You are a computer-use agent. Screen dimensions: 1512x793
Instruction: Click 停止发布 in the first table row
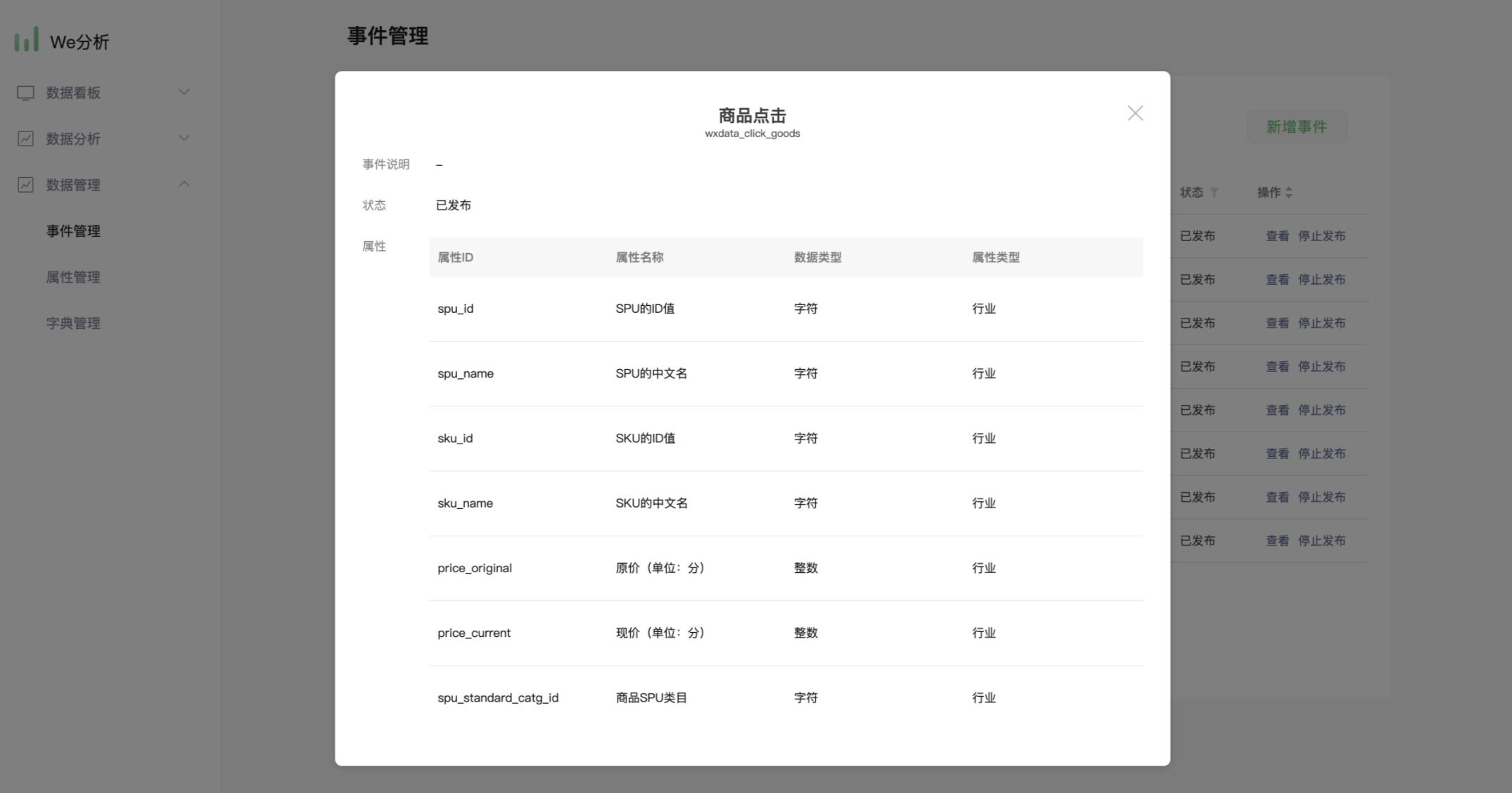tap(1321, 236)
